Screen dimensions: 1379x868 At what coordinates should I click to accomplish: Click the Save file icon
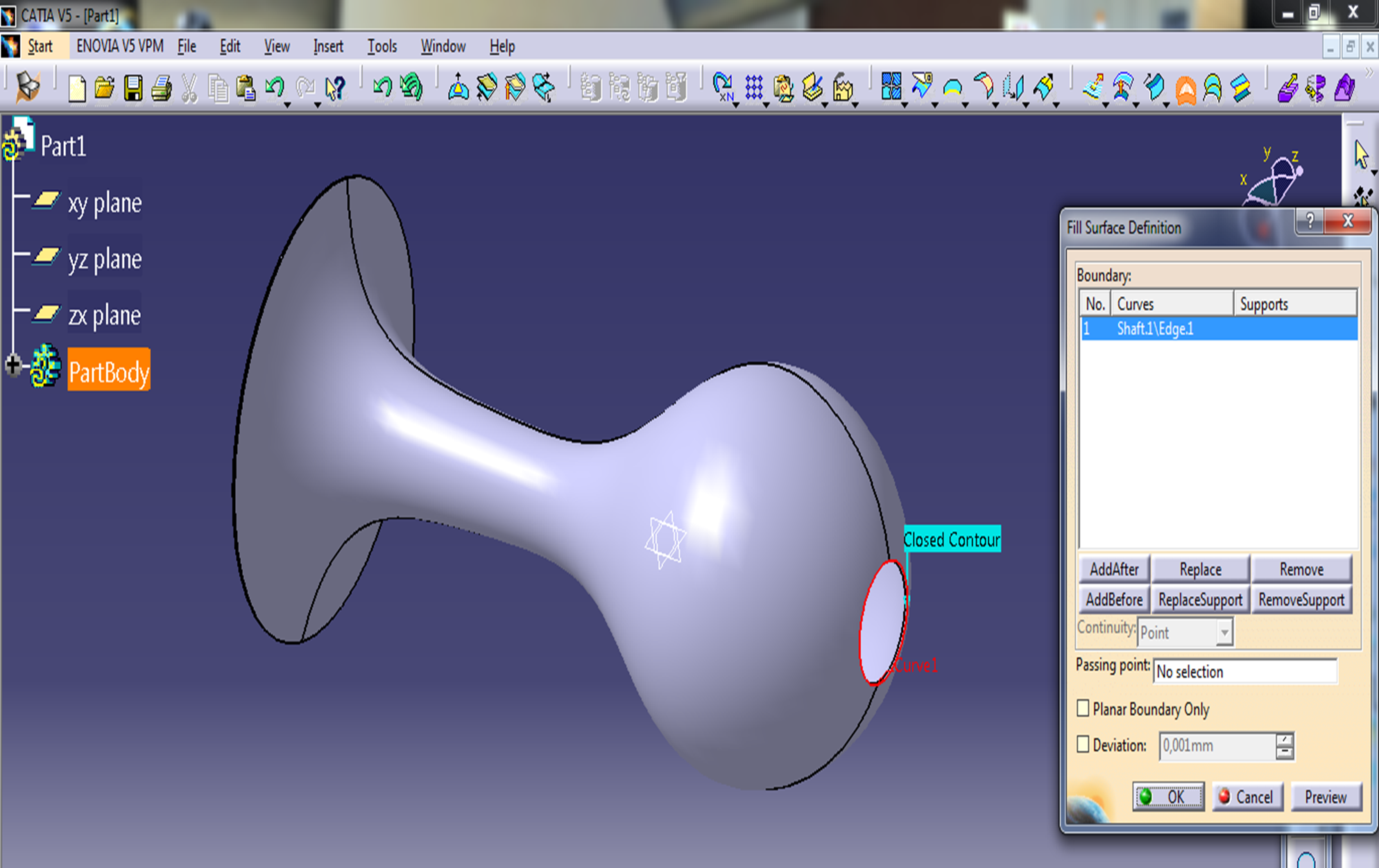(x=133, y=89)
